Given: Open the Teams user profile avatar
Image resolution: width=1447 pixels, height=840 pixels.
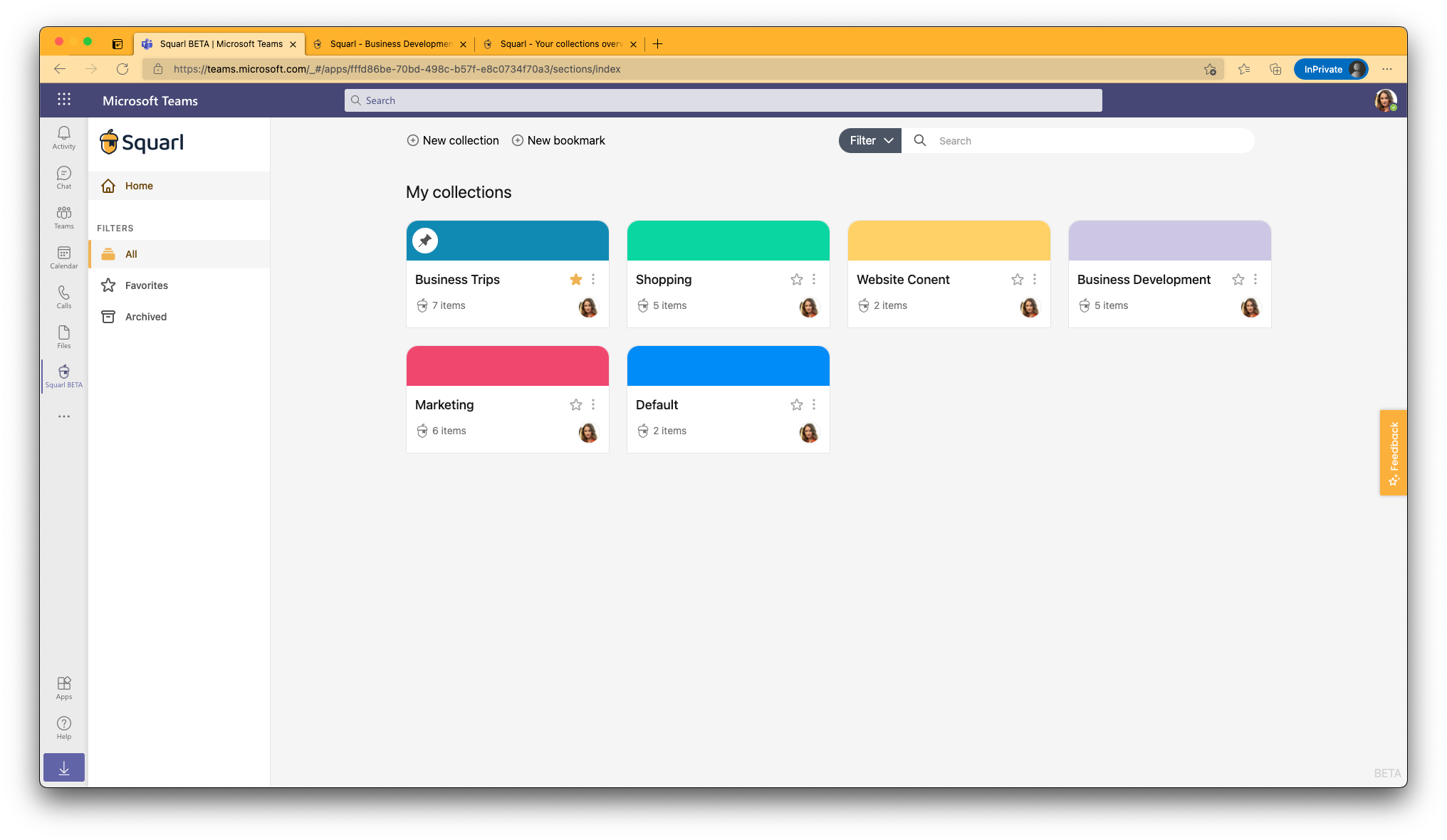Looking at the screenshot, I should pyautogui.click(x=1385, y=100).
